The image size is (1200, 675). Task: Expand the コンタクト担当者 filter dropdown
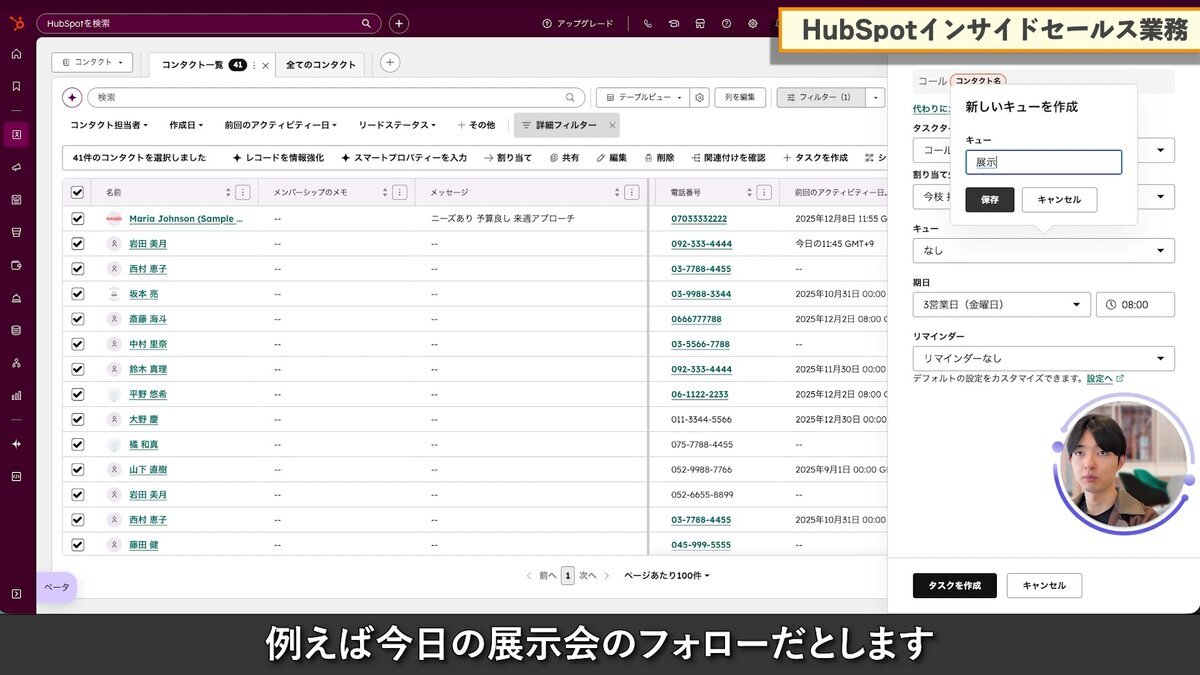tap(109, 125)
